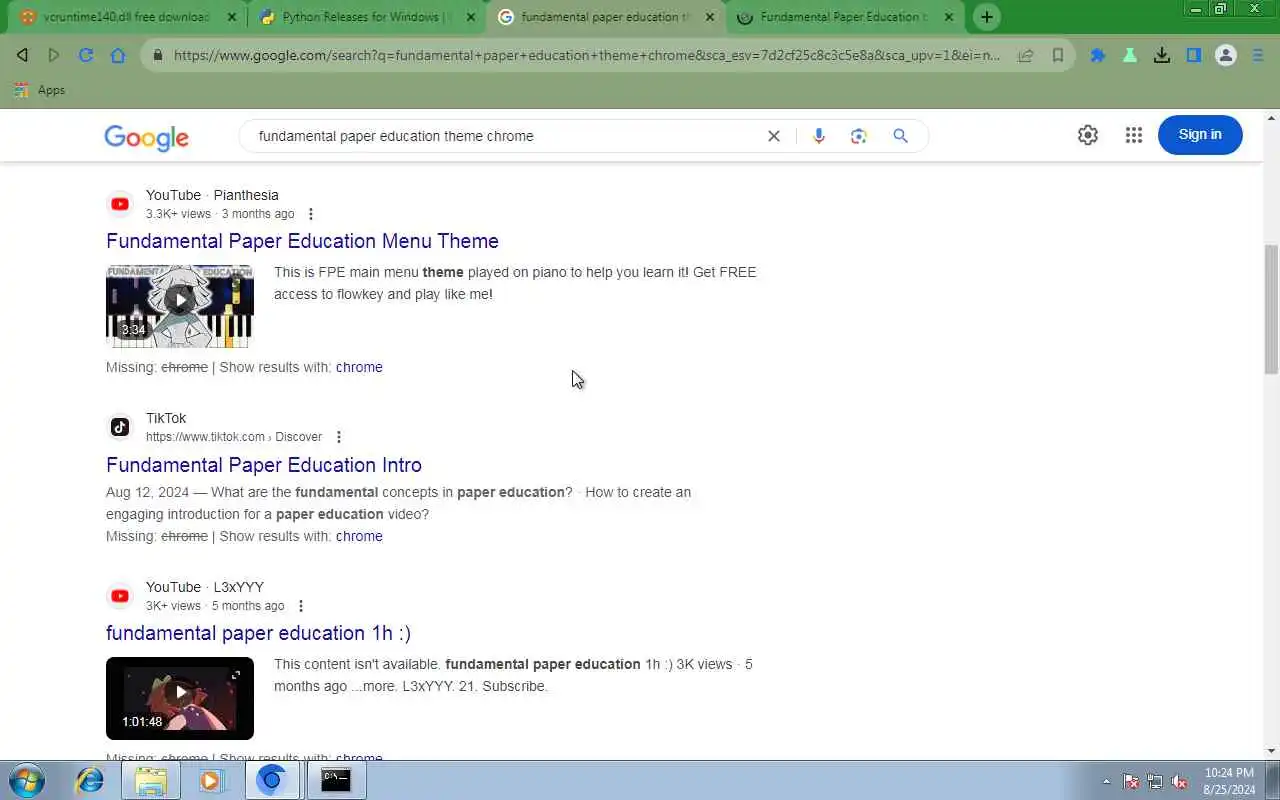Open fundamental paper education 1h :) link
Viewport: 1280px width, 800px height.
(x=258, y=633)
